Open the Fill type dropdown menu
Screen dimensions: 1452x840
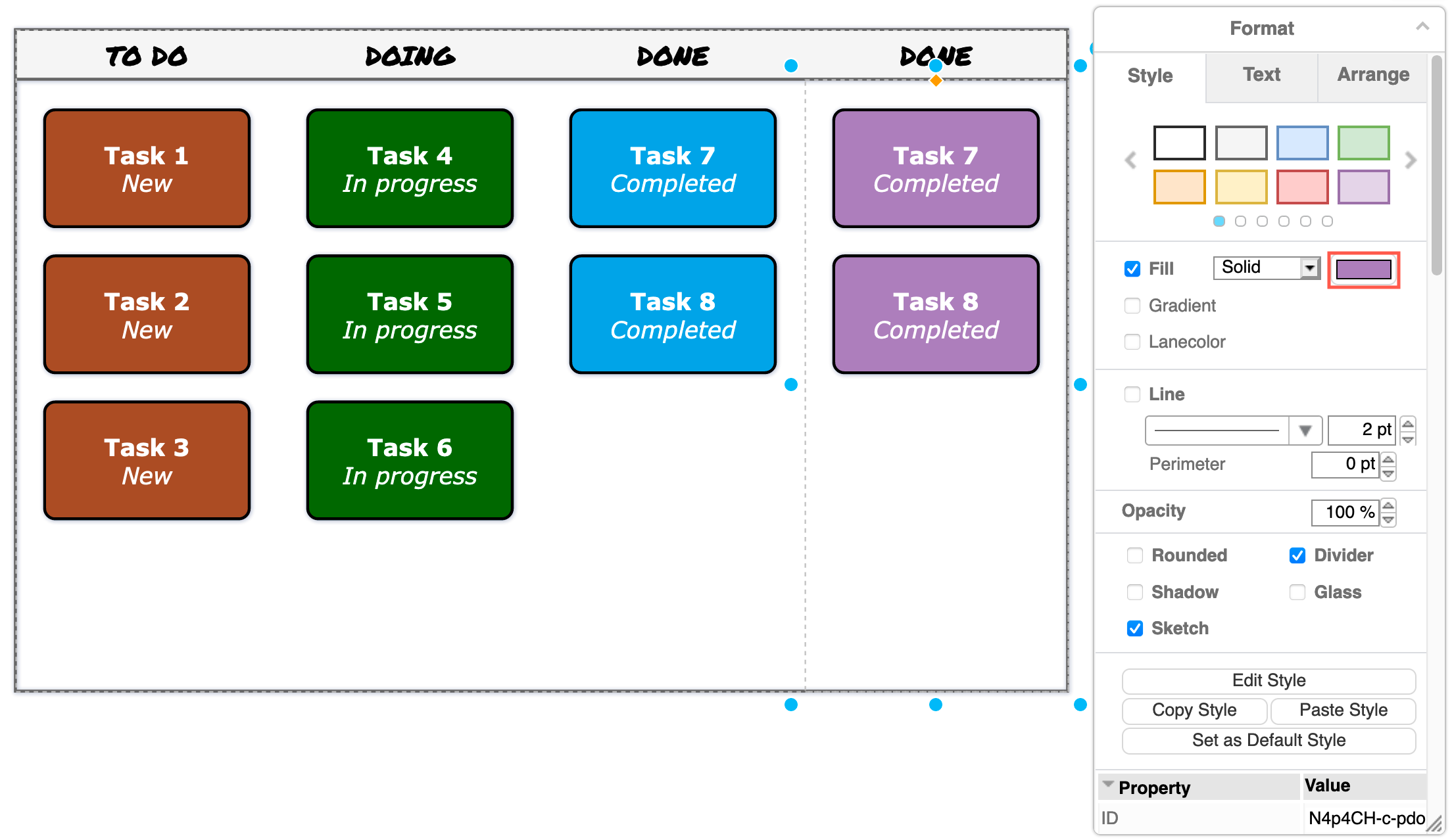(x=1261, y=268)
